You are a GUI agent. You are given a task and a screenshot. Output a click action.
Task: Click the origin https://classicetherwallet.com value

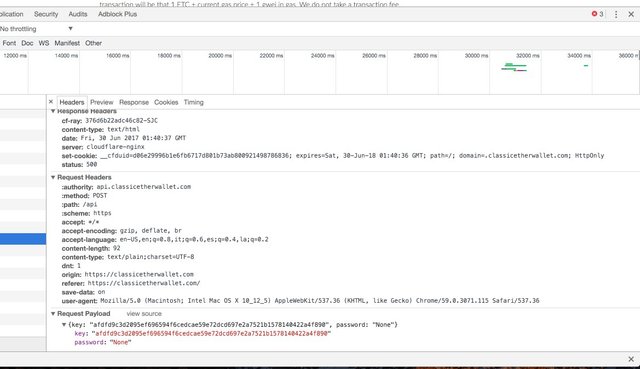click(x=139, y=274)
